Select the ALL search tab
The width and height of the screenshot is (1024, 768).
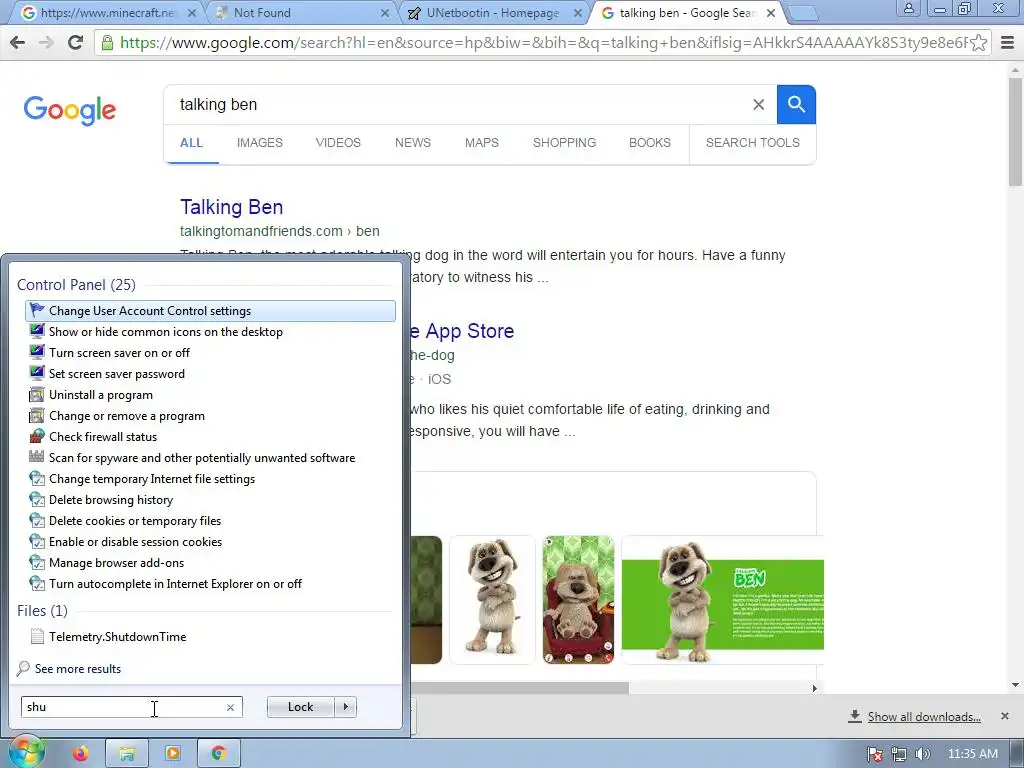tap(191, 143)
